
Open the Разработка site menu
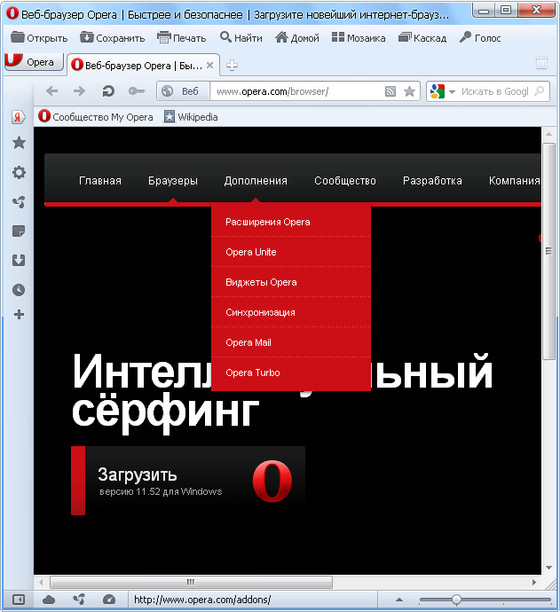pyautogui.click(x=432, y=181)
